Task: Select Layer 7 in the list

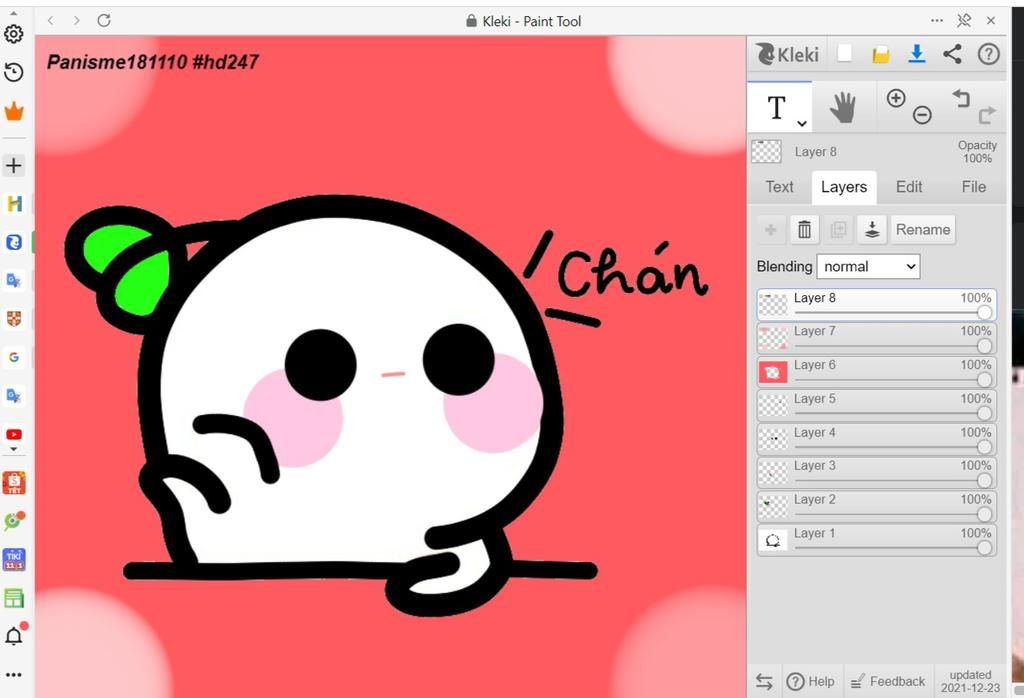Action: click(x=876, y=338)
